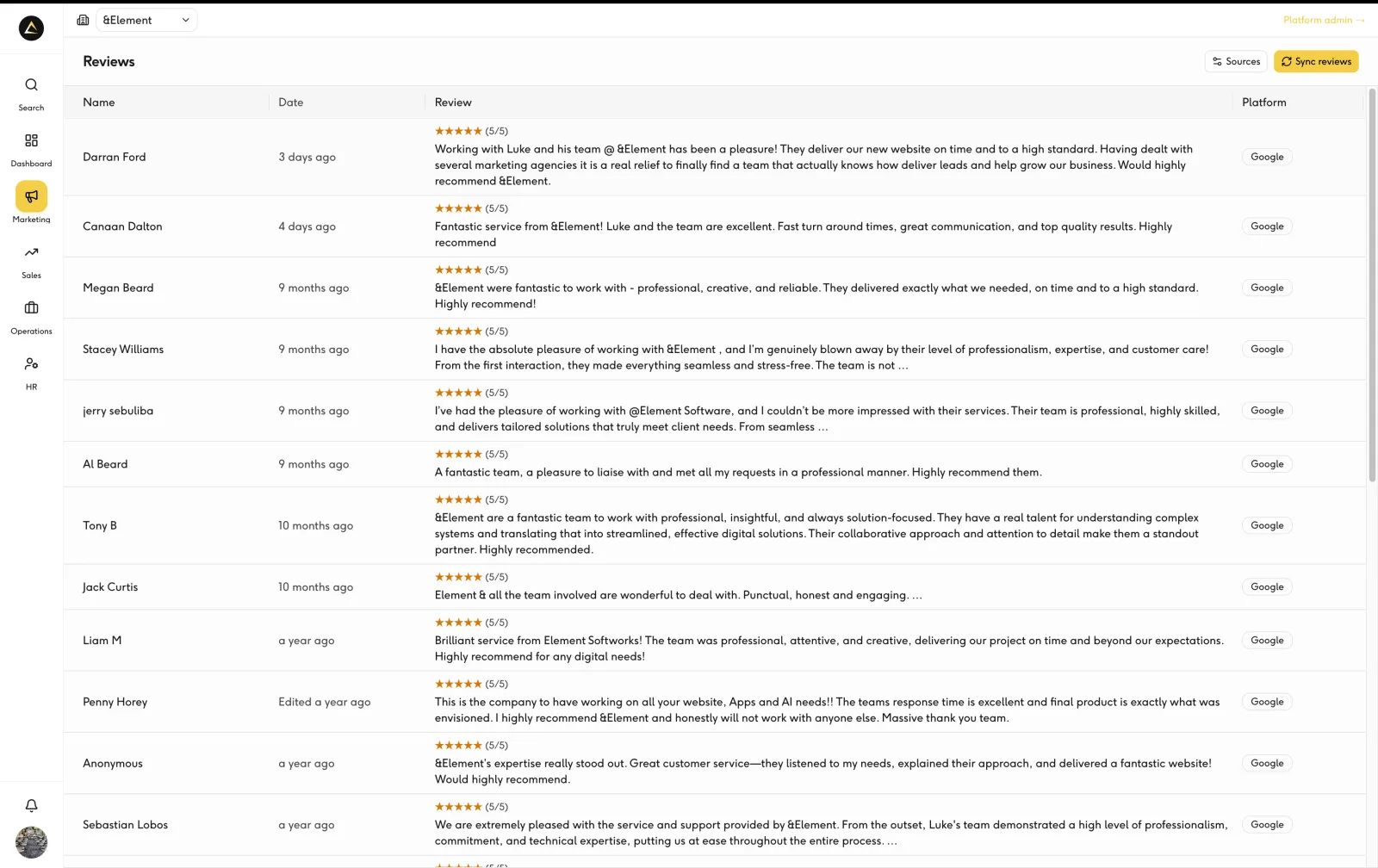Select Jack Curtis reviewer name
Screen dimensions: 1378x868
click(x=110, y=587)
